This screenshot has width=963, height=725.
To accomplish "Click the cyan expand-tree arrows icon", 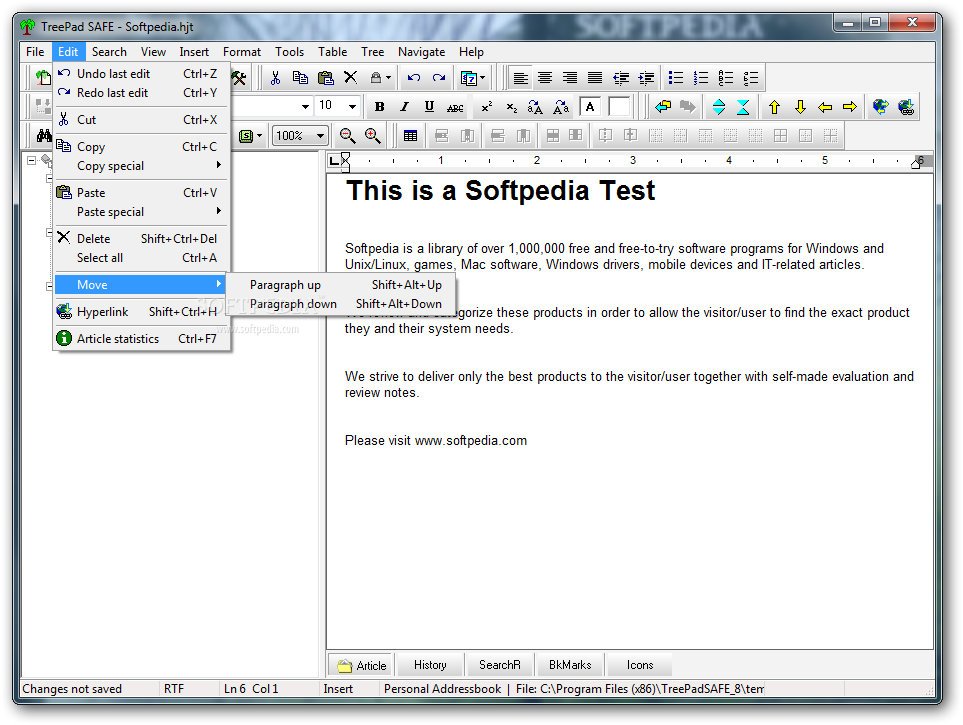I will 719,108.
